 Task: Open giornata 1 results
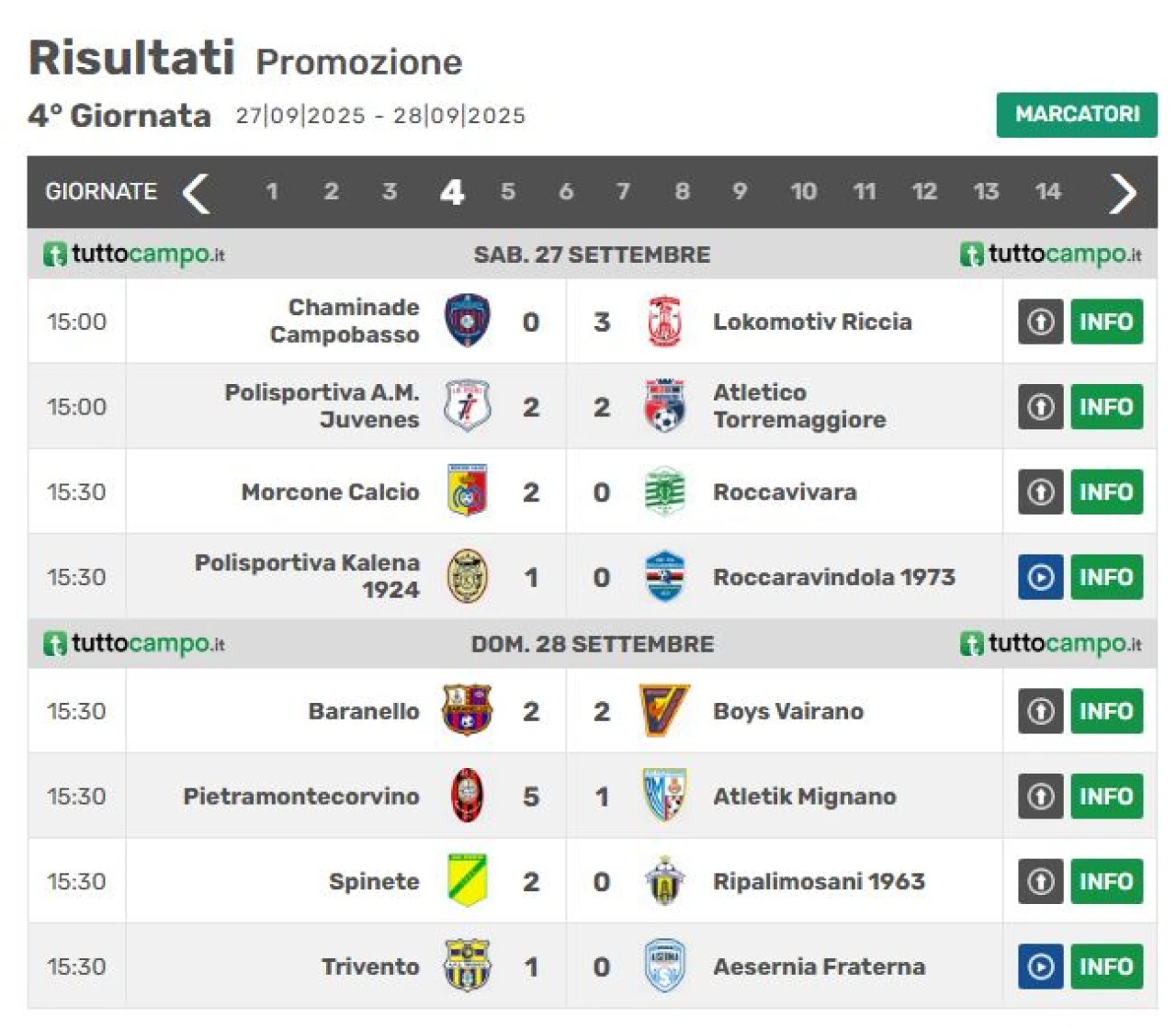(271, 191)
